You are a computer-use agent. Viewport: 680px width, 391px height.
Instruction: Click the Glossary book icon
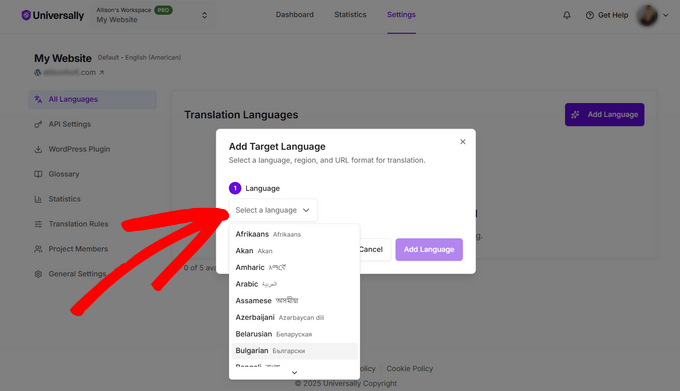[x=38, y=174]
